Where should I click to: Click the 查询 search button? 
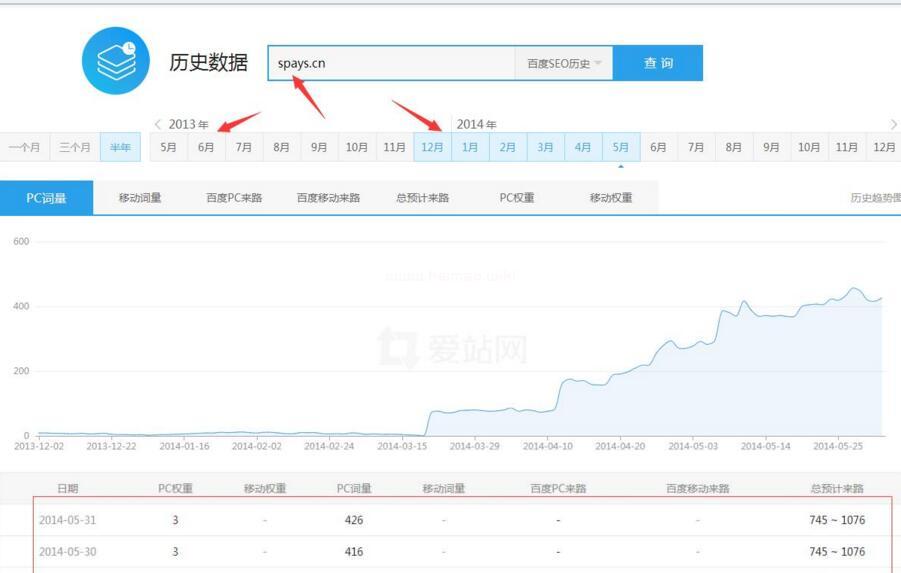click(x=658, y=63)
